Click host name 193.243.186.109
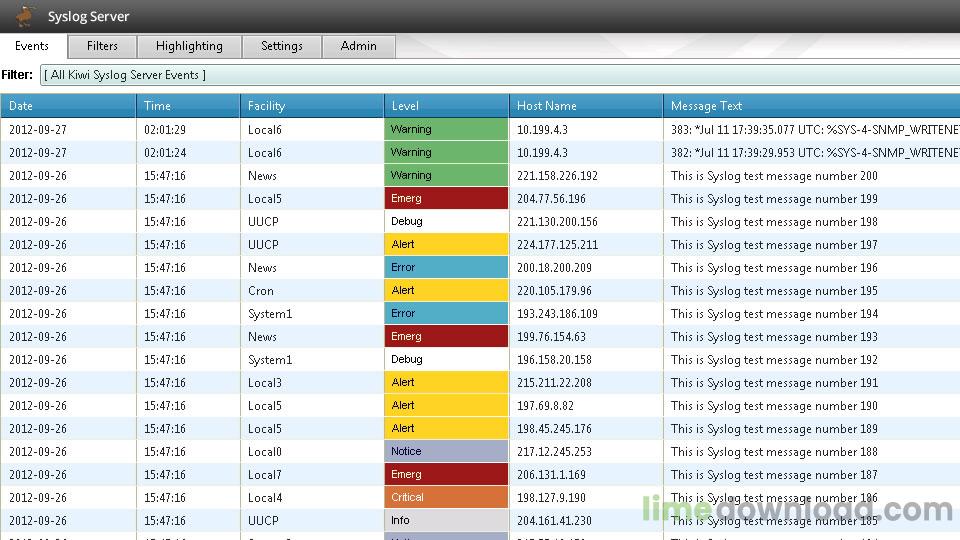The height and width of the screenshot is (540, 960). pos(557,313)
